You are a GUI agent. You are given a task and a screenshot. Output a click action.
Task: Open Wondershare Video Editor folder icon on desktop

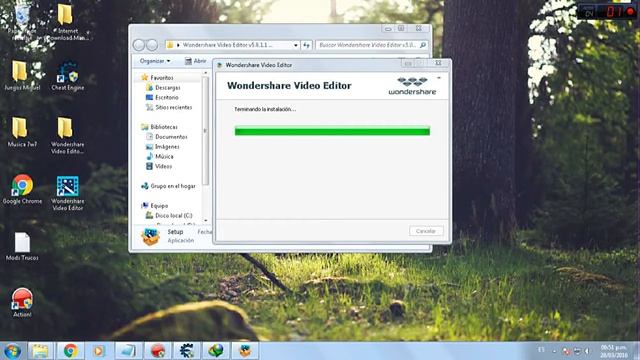point(67,135)
